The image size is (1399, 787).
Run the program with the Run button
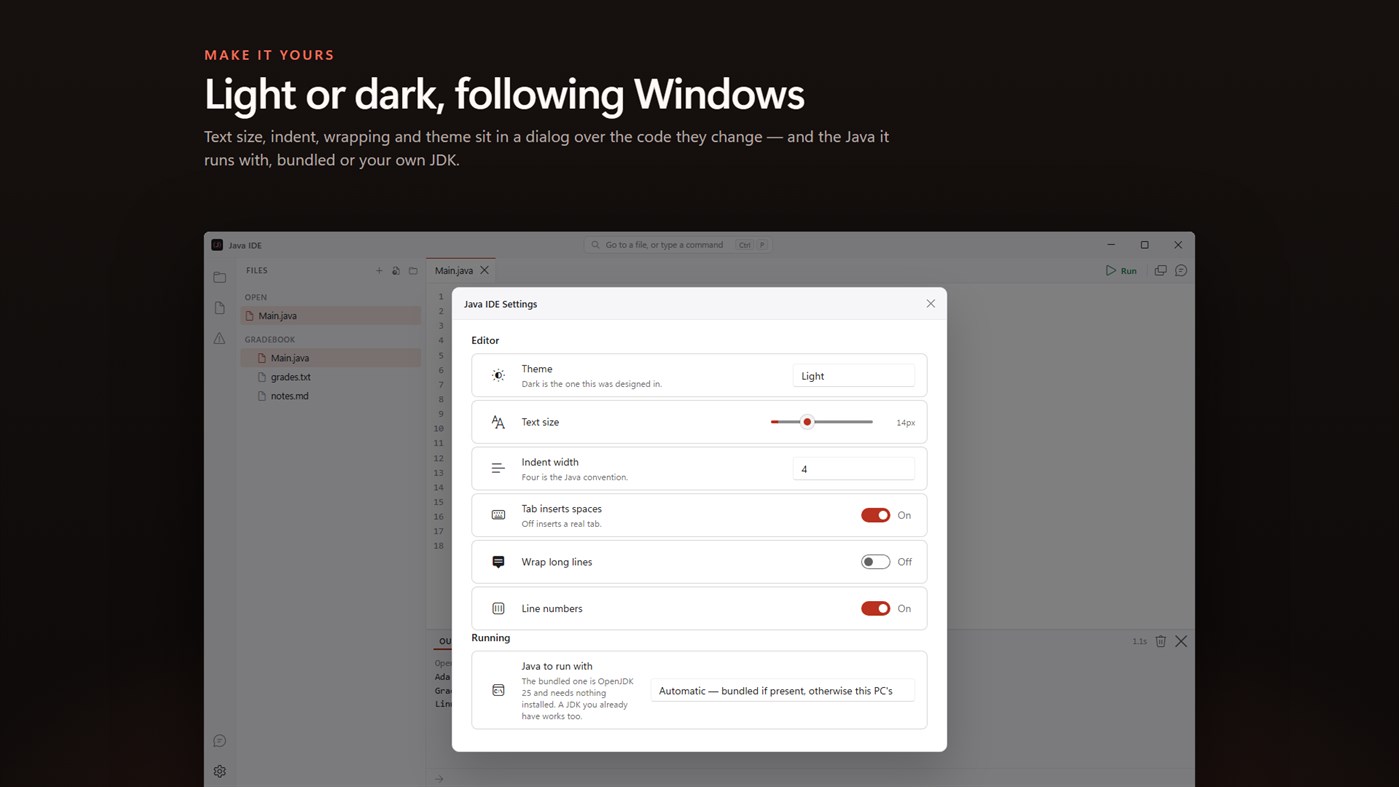(1121, 270)
